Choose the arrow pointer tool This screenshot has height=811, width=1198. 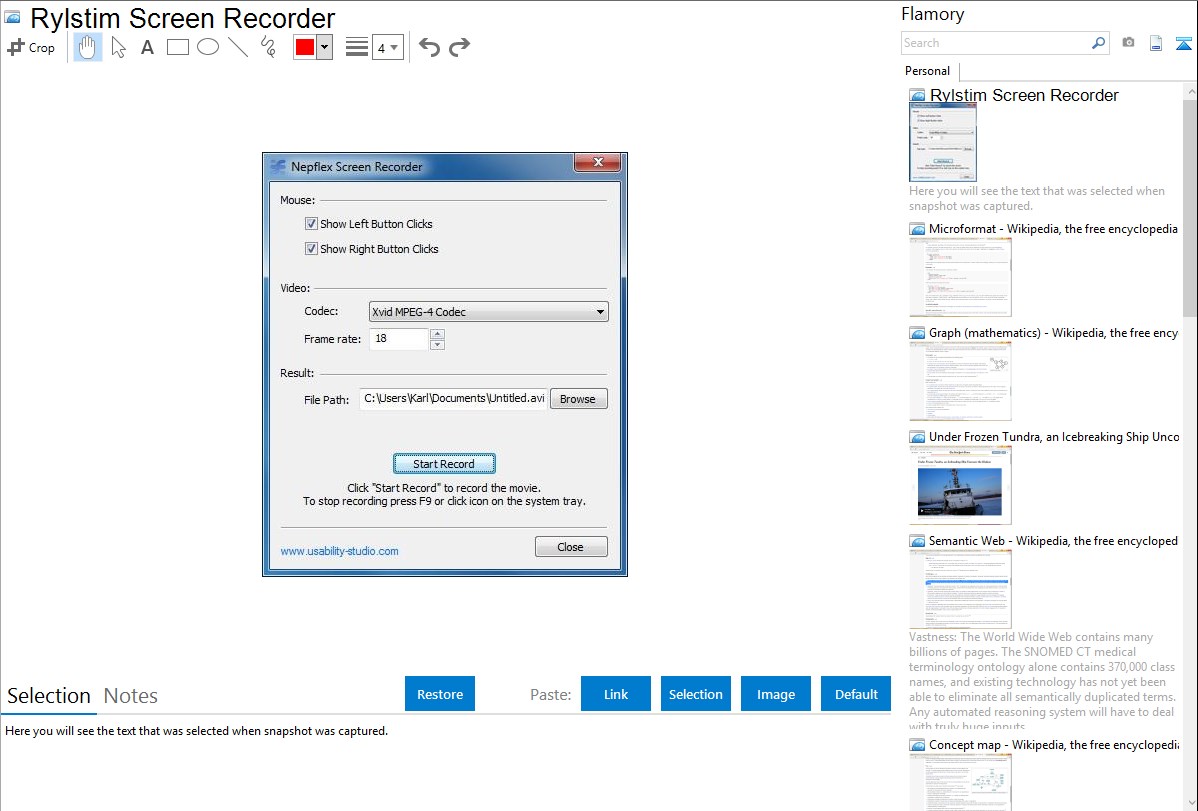118,47
